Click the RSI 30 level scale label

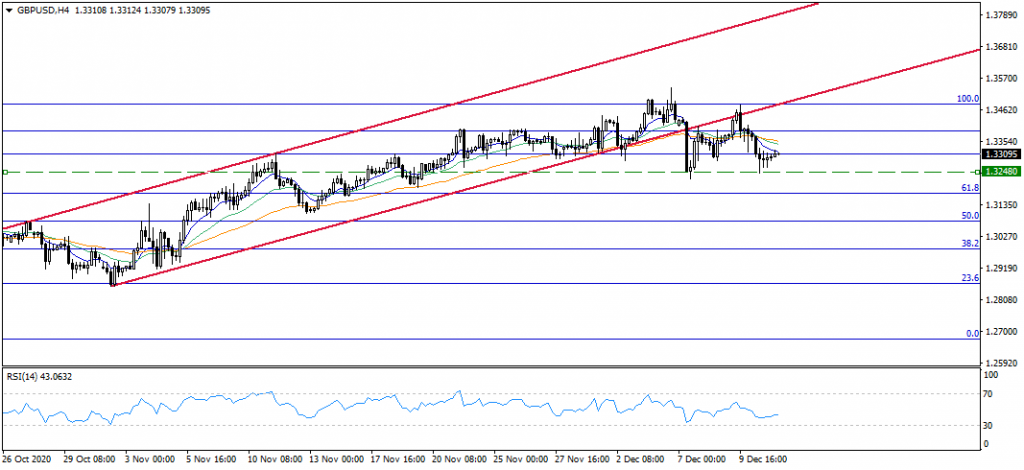click(990, 425)
